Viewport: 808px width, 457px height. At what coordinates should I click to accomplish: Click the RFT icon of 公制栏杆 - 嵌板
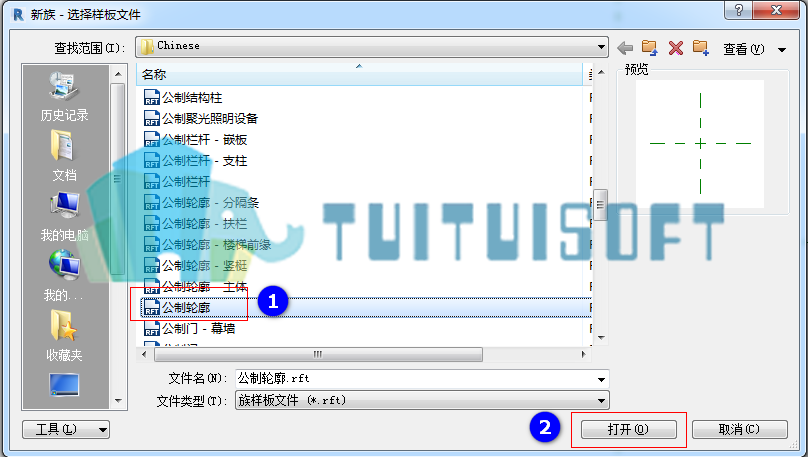tap(152, 140)
